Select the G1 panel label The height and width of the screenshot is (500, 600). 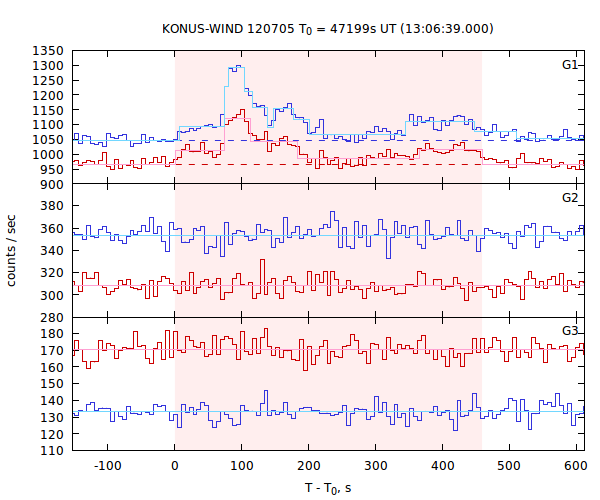point(570,65)
